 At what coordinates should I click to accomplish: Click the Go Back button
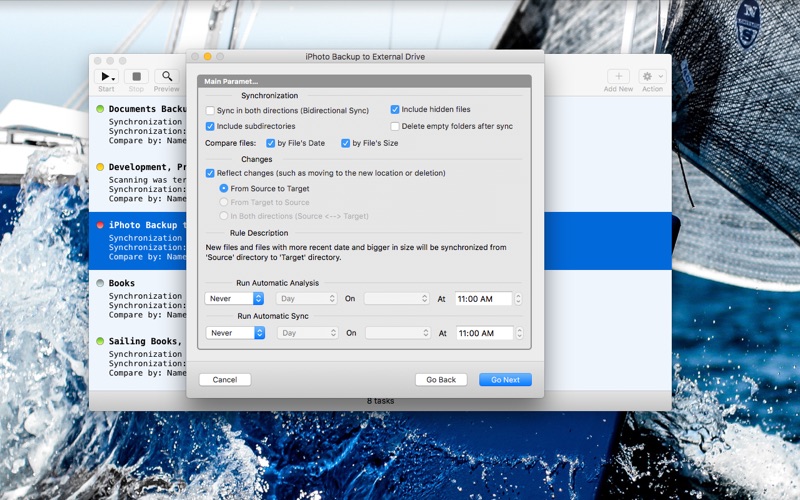pyautogui.click(x=441, y=380)
